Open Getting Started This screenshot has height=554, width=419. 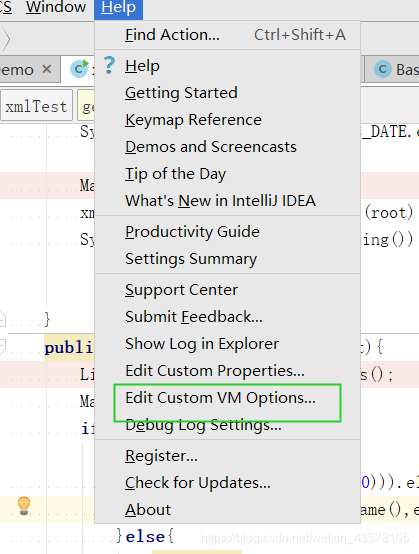coord(228,93)
